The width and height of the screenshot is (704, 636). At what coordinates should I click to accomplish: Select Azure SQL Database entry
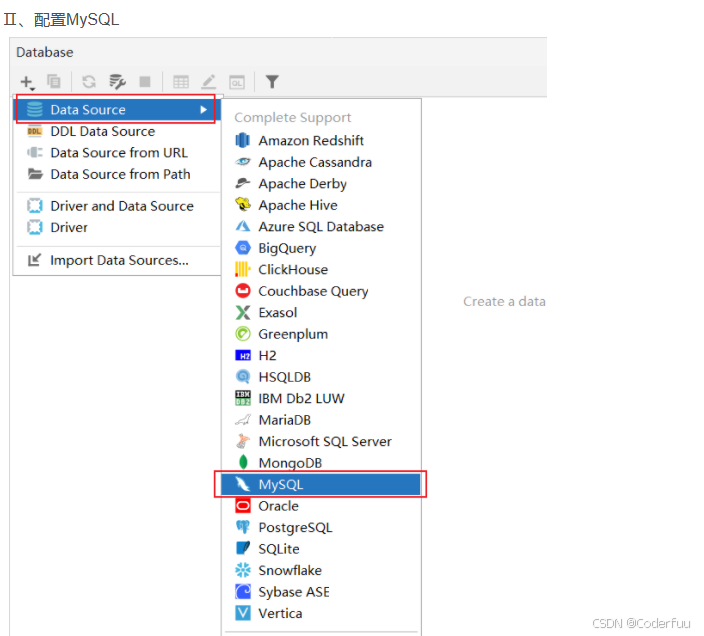(x=321, y=227)
